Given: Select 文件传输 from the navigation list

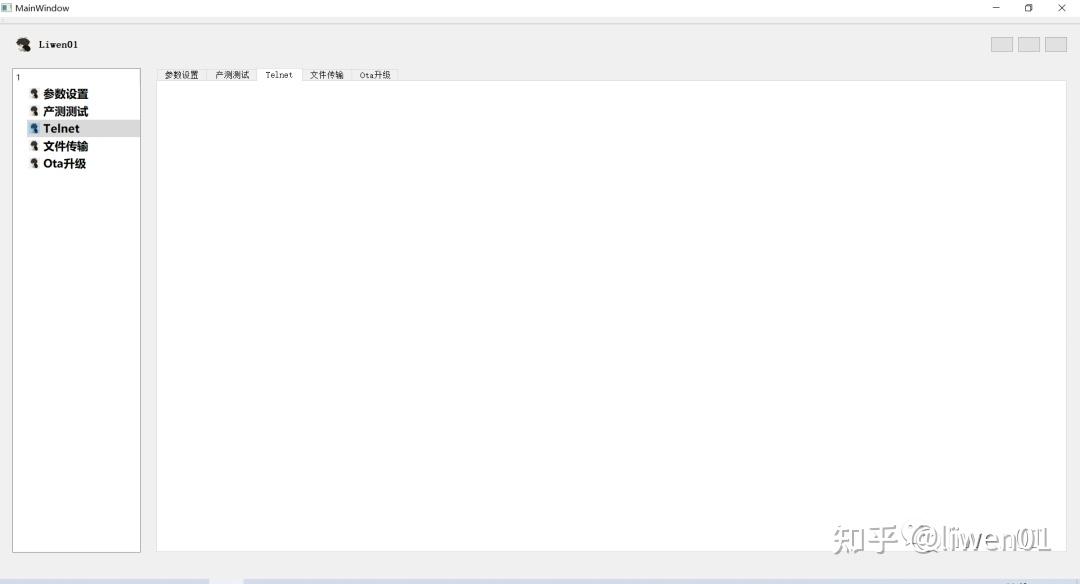Looking at the screenshot, I should coord(65,146).
